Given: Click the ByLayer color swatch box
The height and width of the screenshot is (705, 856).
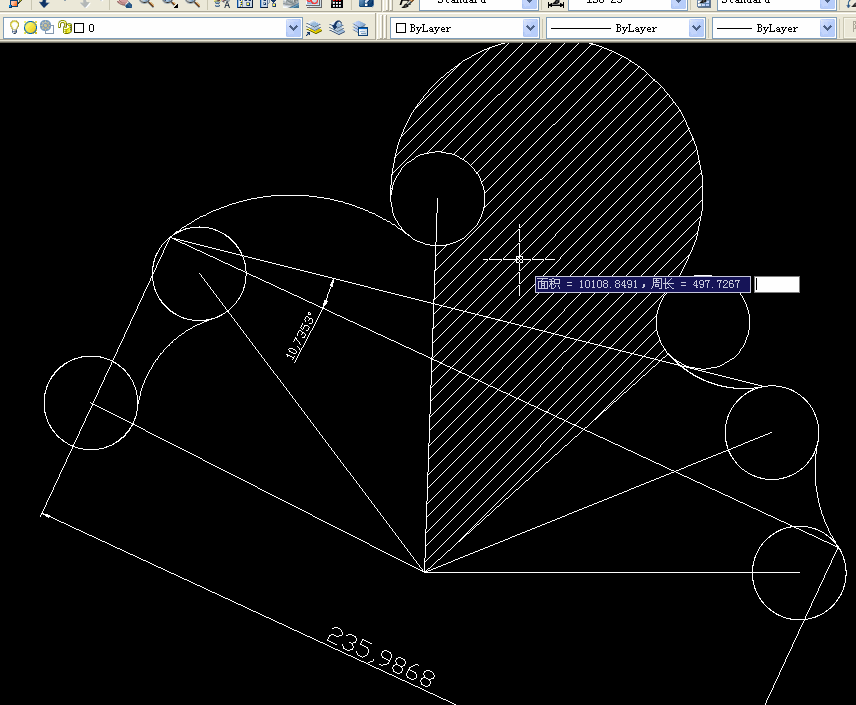Looking at the screenshot, I should coord(401,28).
